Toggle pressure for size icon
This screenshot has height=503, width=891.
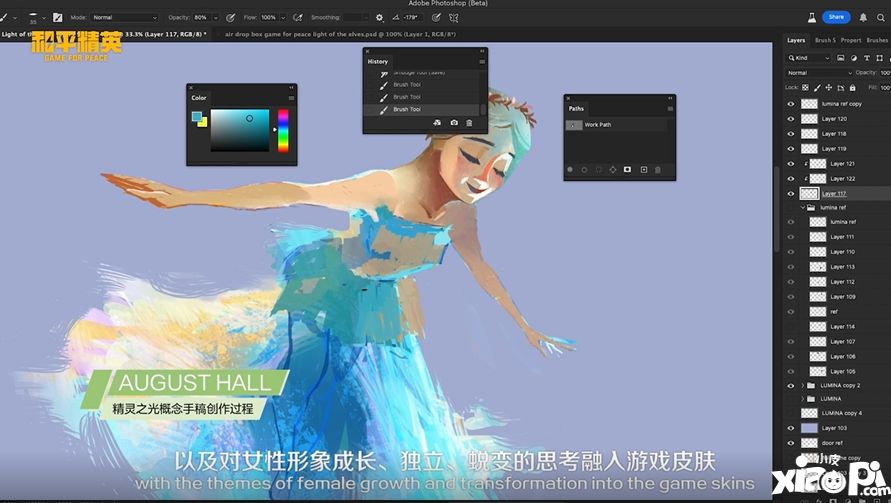click(436, 18)
